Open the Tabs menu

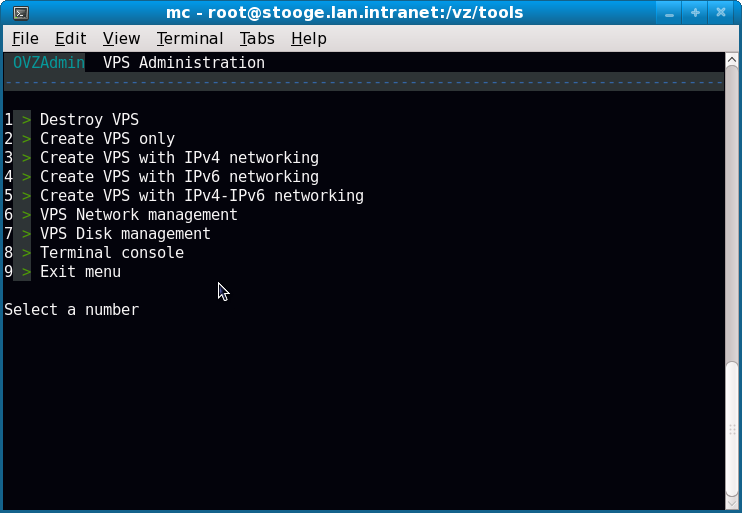[x=257, y=38]
